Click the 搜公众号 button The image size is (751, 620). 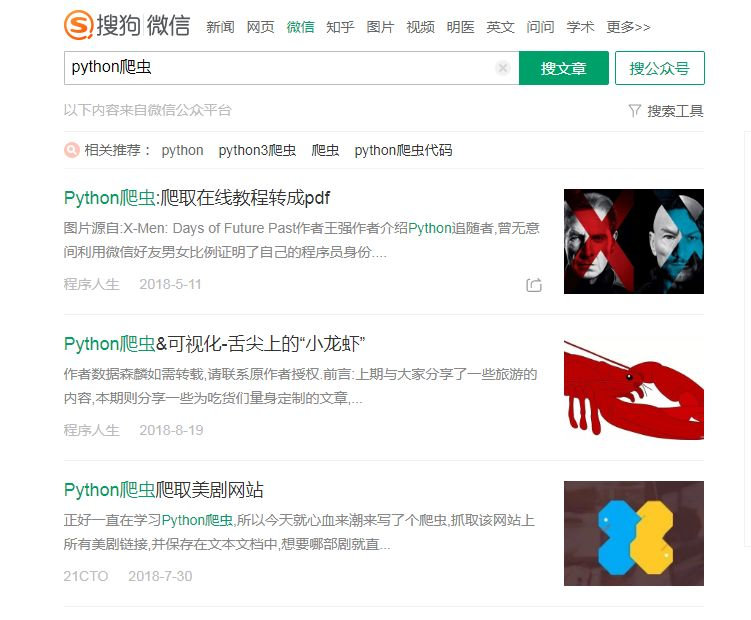click(x=660, y=68)
